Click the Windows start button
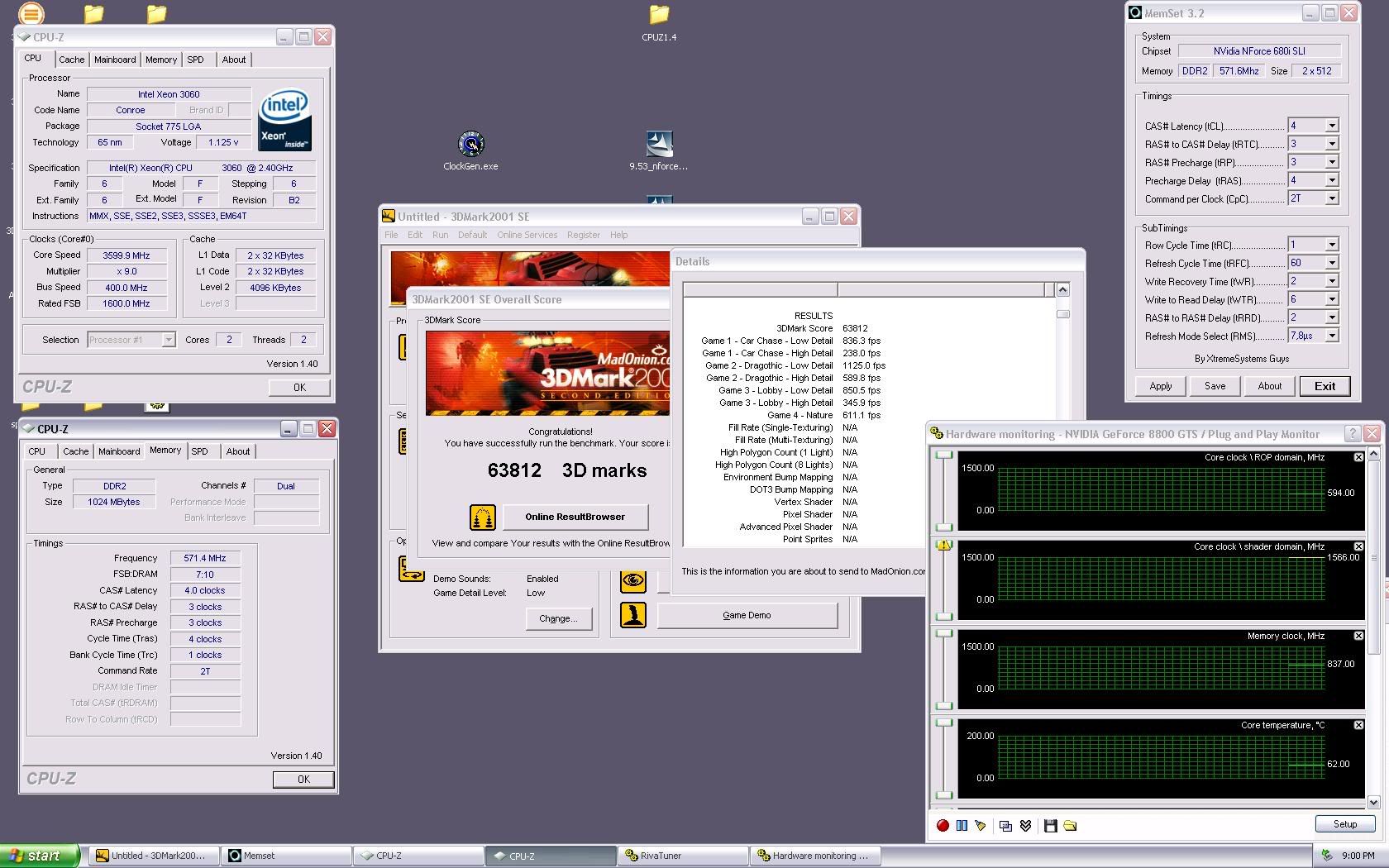Viewport: 1389px width, 868px height. 40,856
